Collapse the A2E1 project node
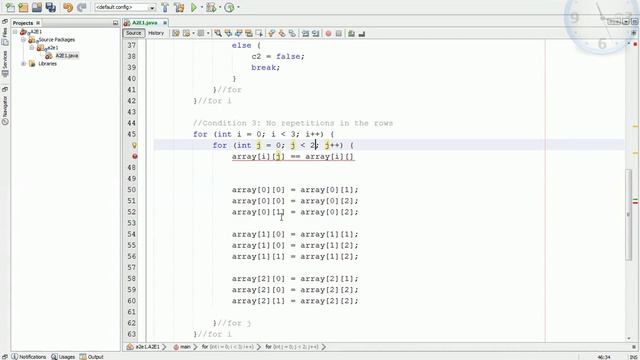 click(15, 31)
